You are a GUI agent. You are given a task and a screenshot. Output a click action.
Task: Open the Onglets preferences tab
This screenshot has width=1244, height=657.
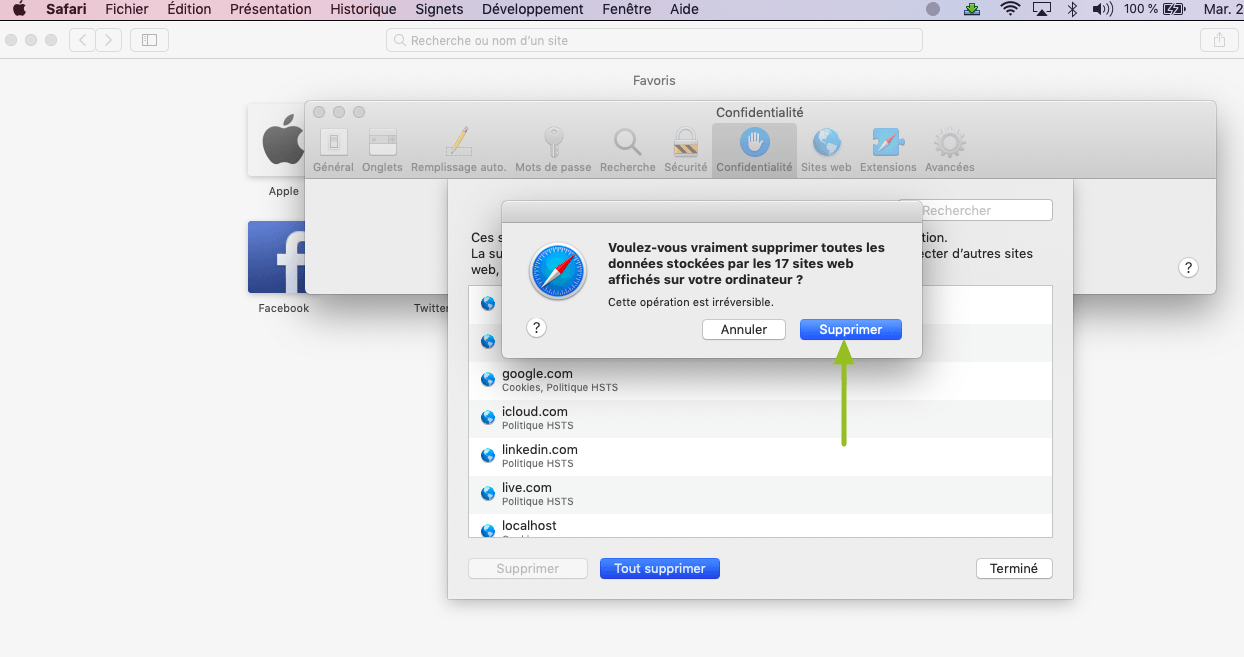click(382, 150)
